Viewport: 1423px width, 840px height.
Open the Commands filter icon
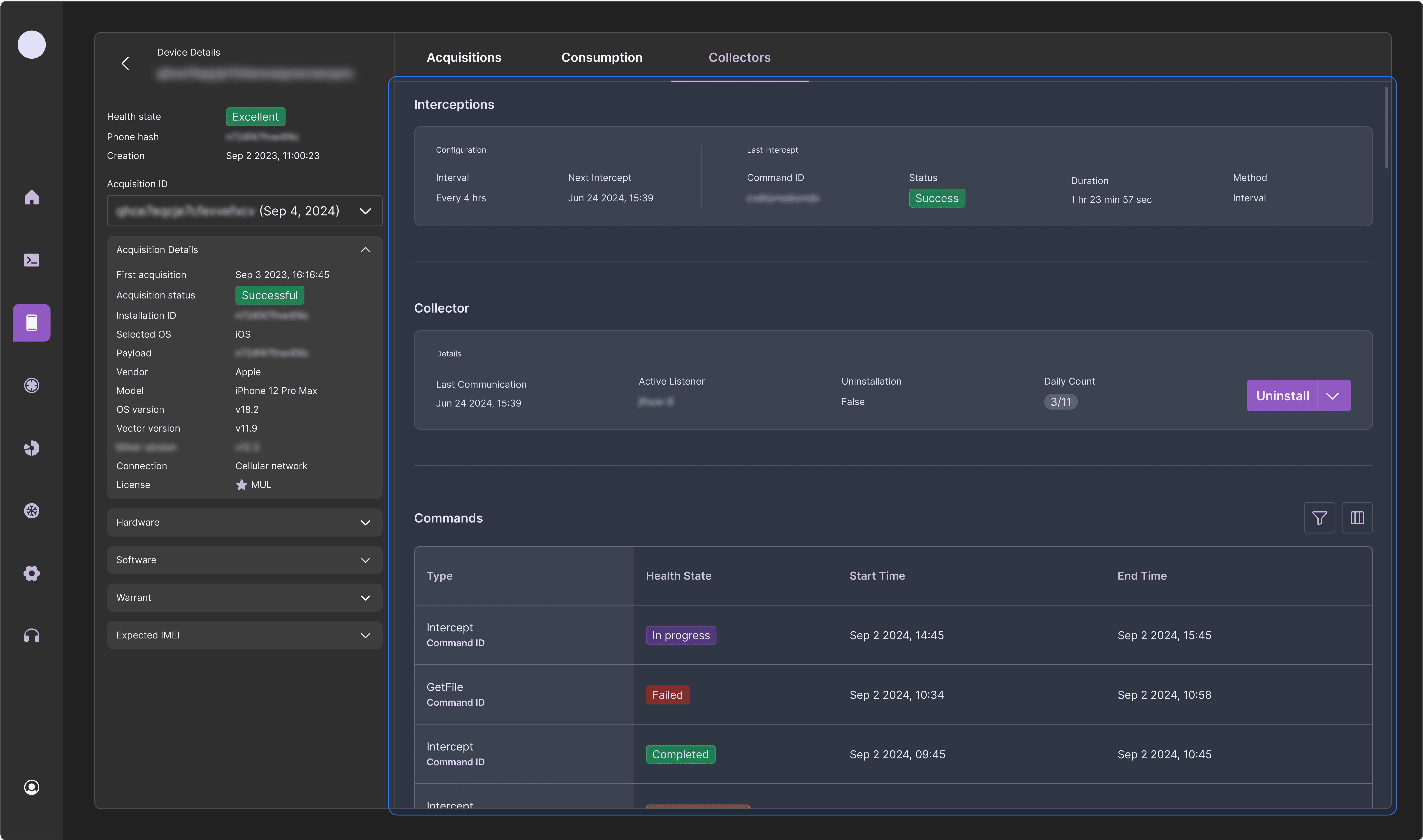[1319, 518]
